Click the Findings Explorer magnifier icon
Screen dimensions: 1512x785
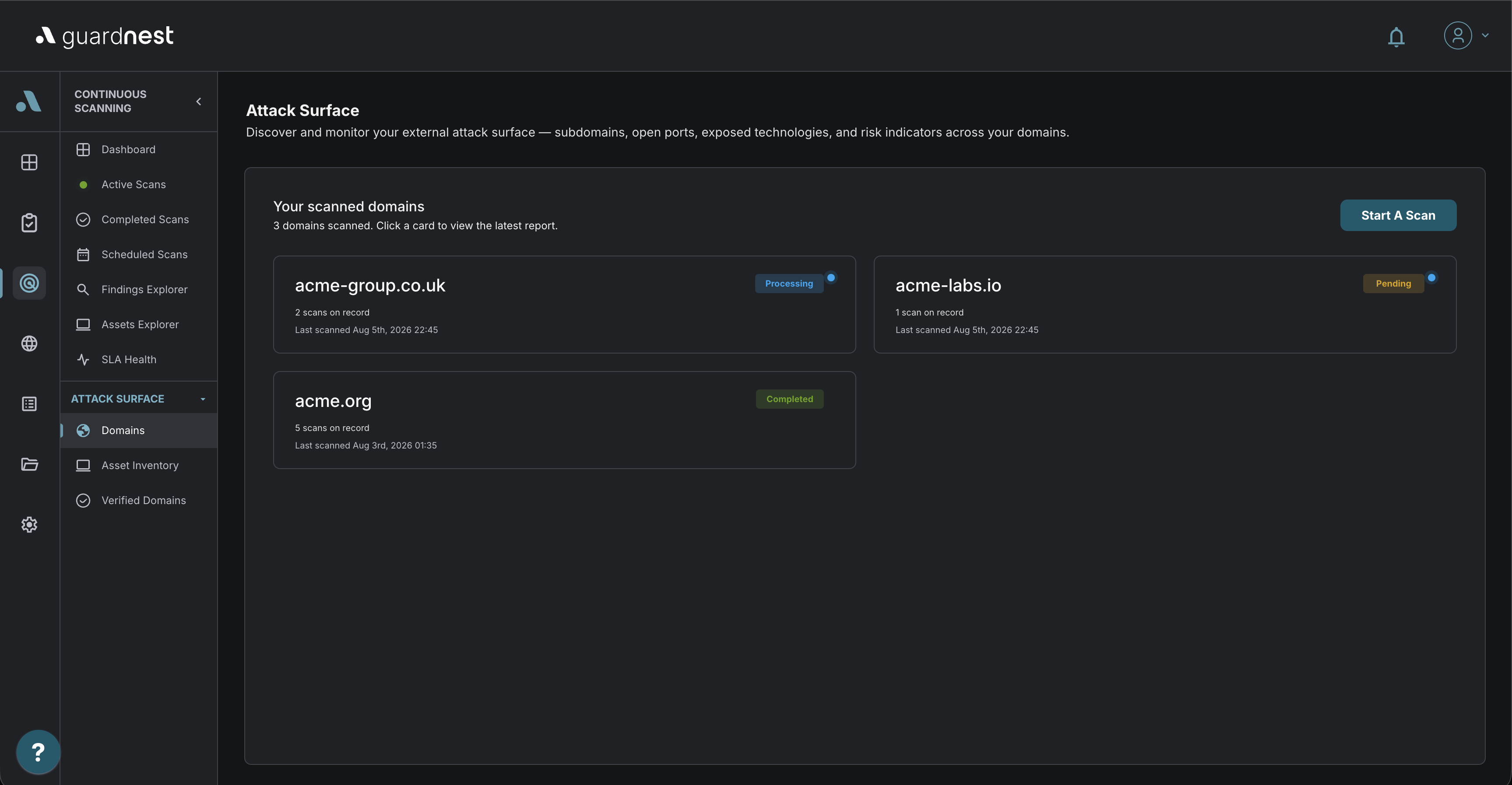click(x=83, y=290)
